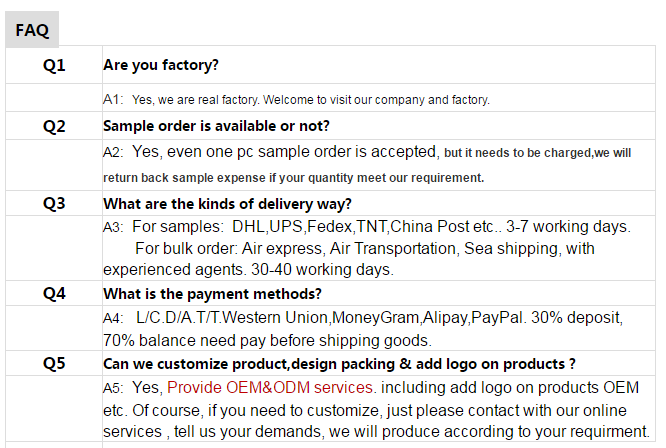
Task: Select the A1 real factory answer text
Action: point(296,99)
